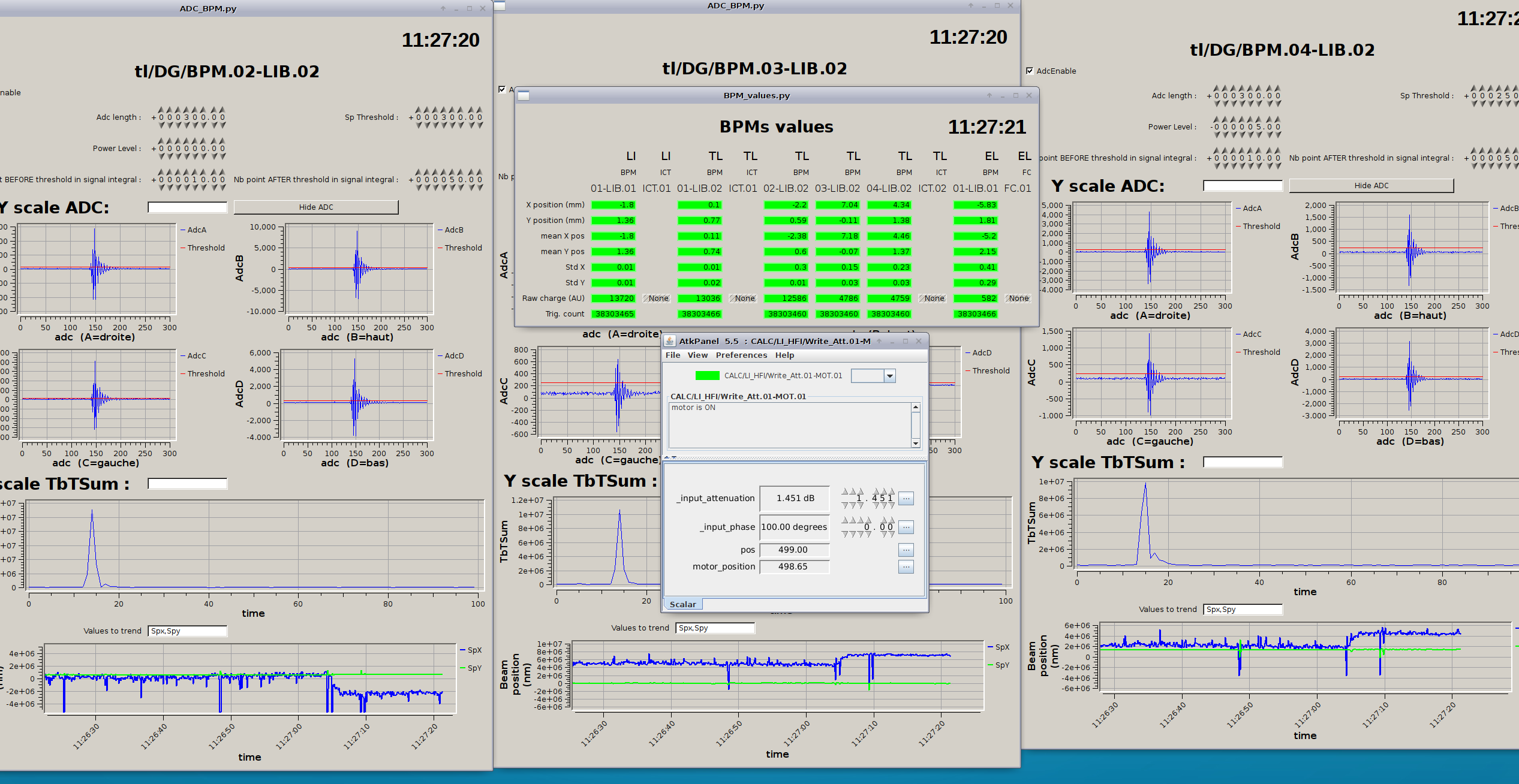Viewport: 1519px width, 784px height.
Task: Increment units digit of _input_attenuation
Action: 860,491
